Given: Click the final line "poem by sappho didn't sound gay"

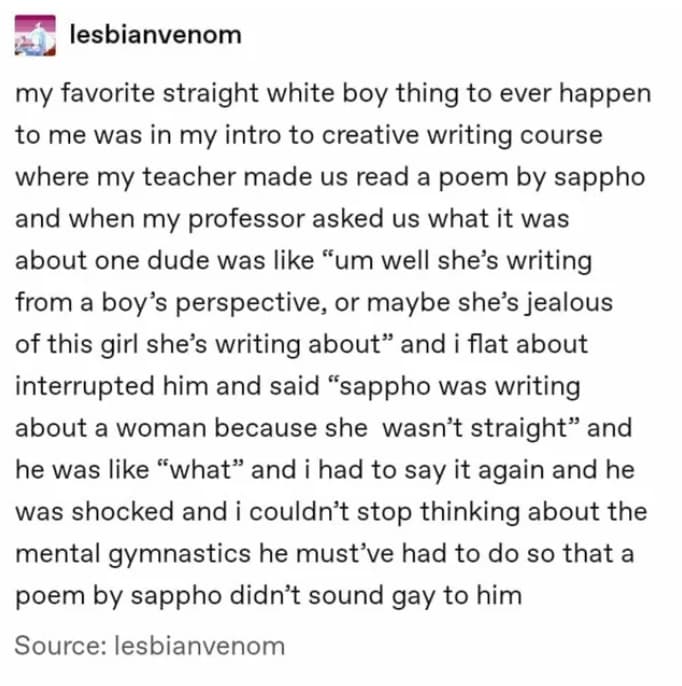Looking at the screenshot, I should [x=268, y=596].
